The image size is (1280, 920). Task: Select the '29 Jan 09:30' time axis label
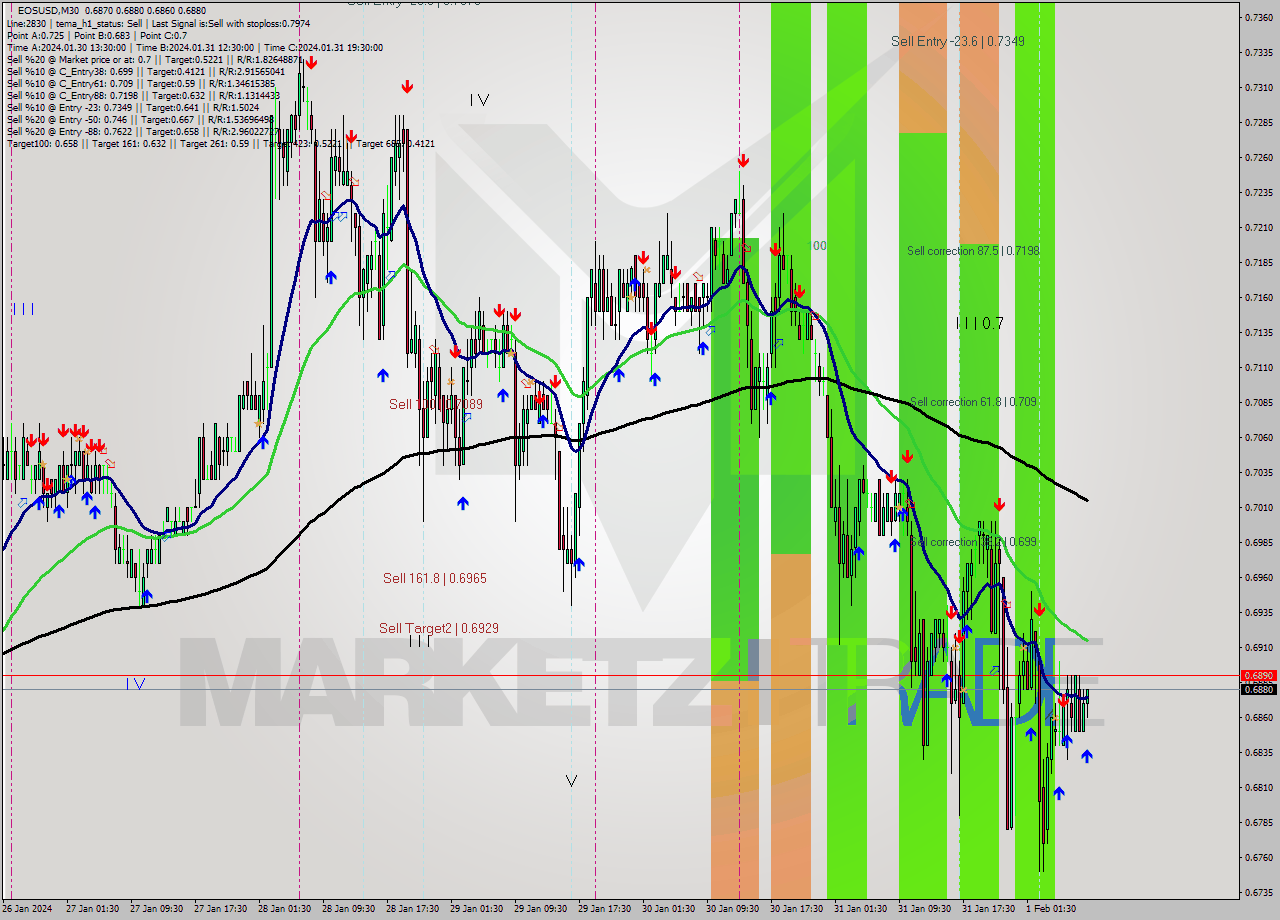pyautogui.click(x=541, y=909)
